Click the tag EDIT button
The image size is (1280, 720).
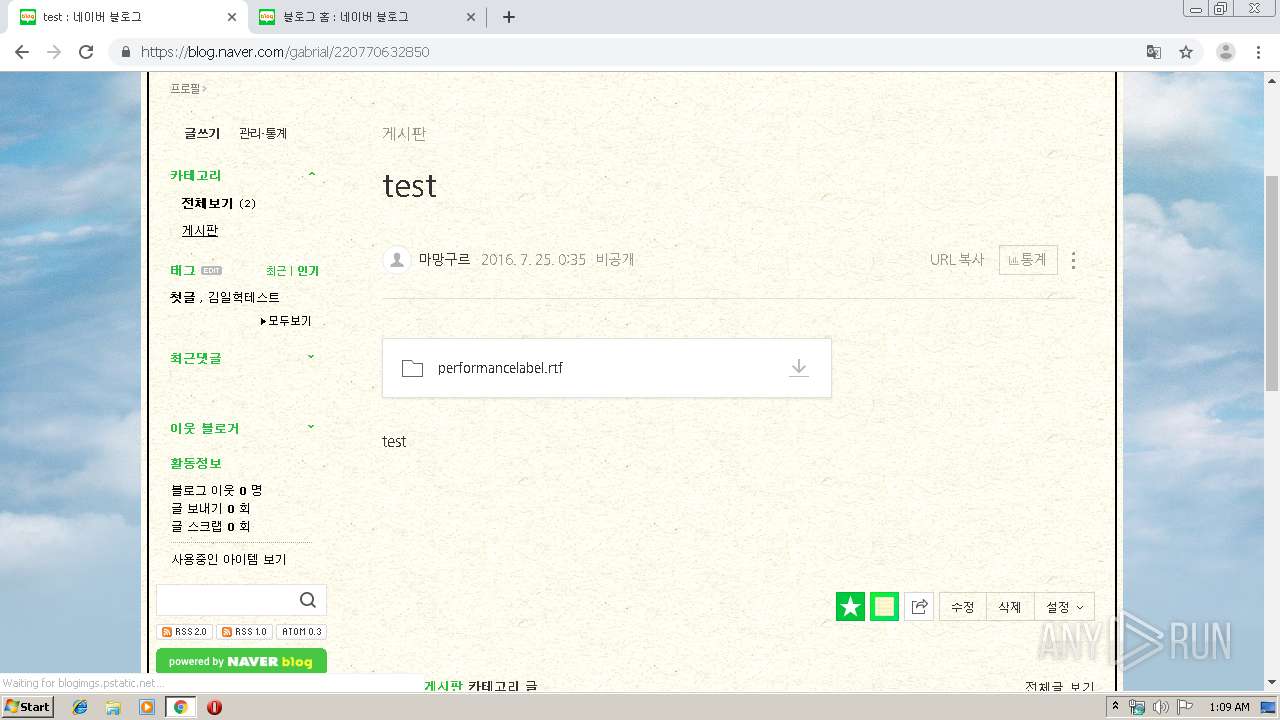(x=211, y=271)
